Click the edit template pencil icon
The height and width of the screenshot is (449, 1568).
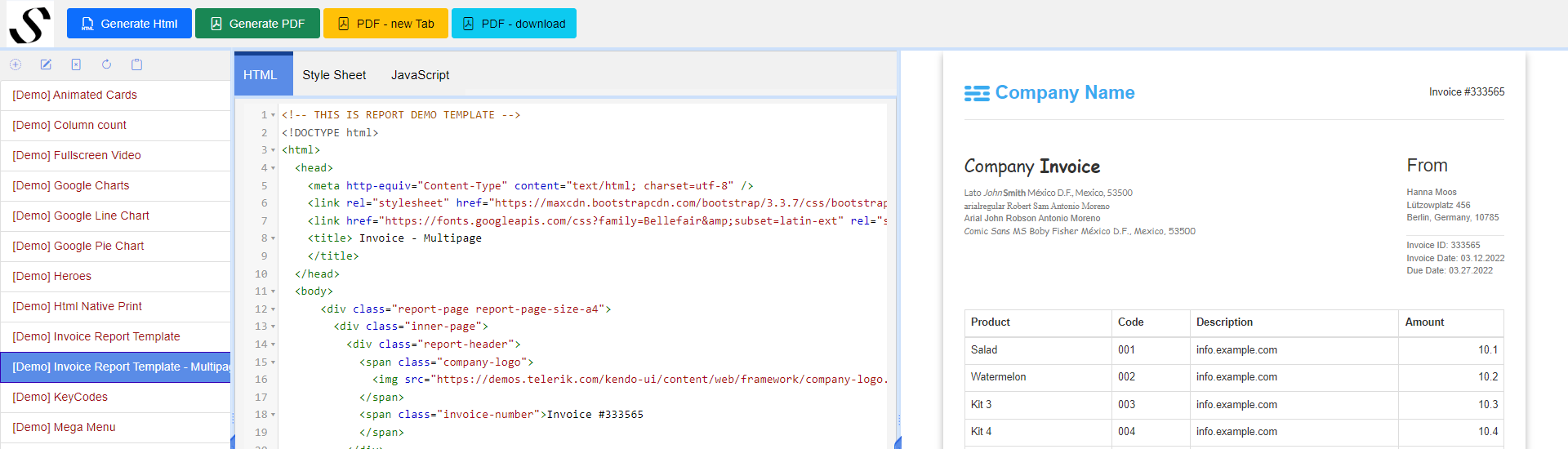(46, 64)
